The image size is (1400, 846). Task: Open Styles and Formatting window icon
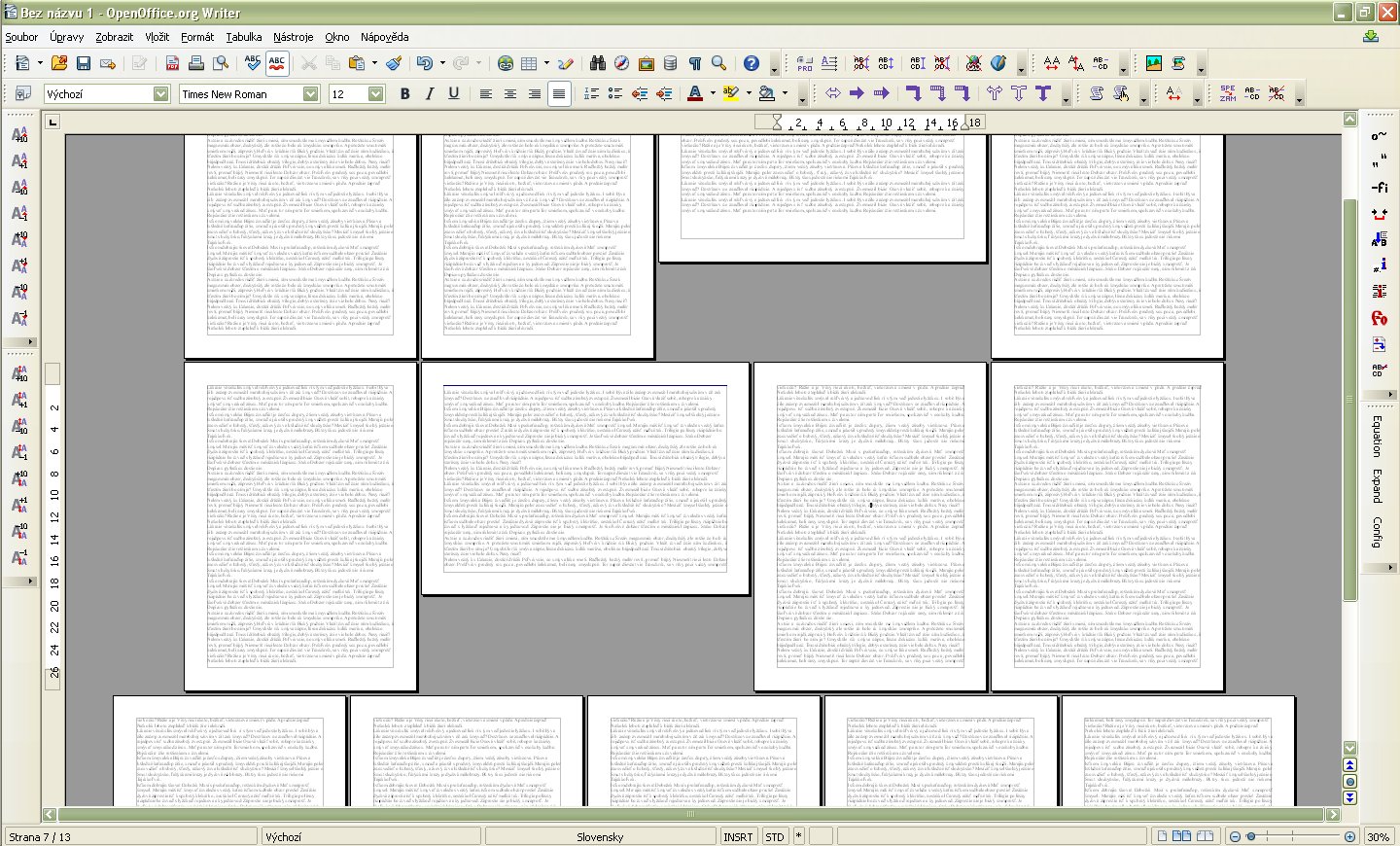click(x=21, y=93)
